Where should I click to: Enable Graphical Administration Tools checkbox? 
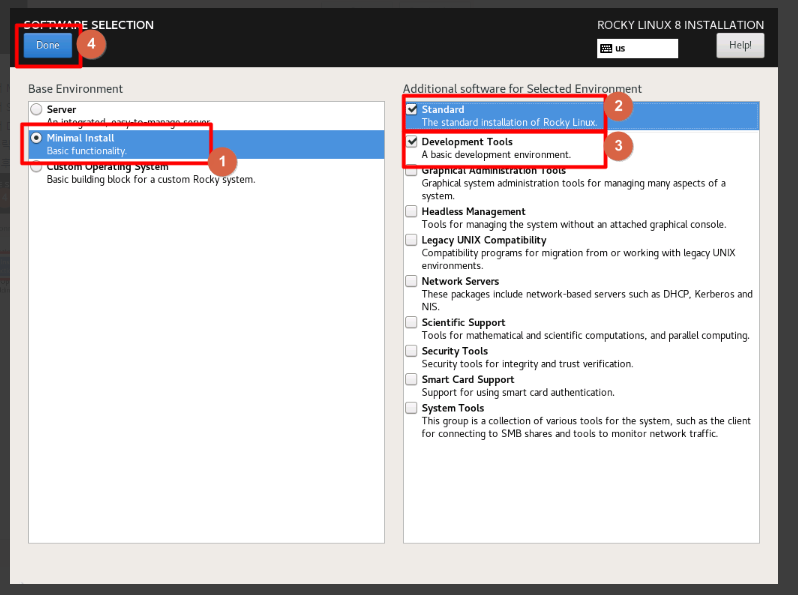point(411,171)
